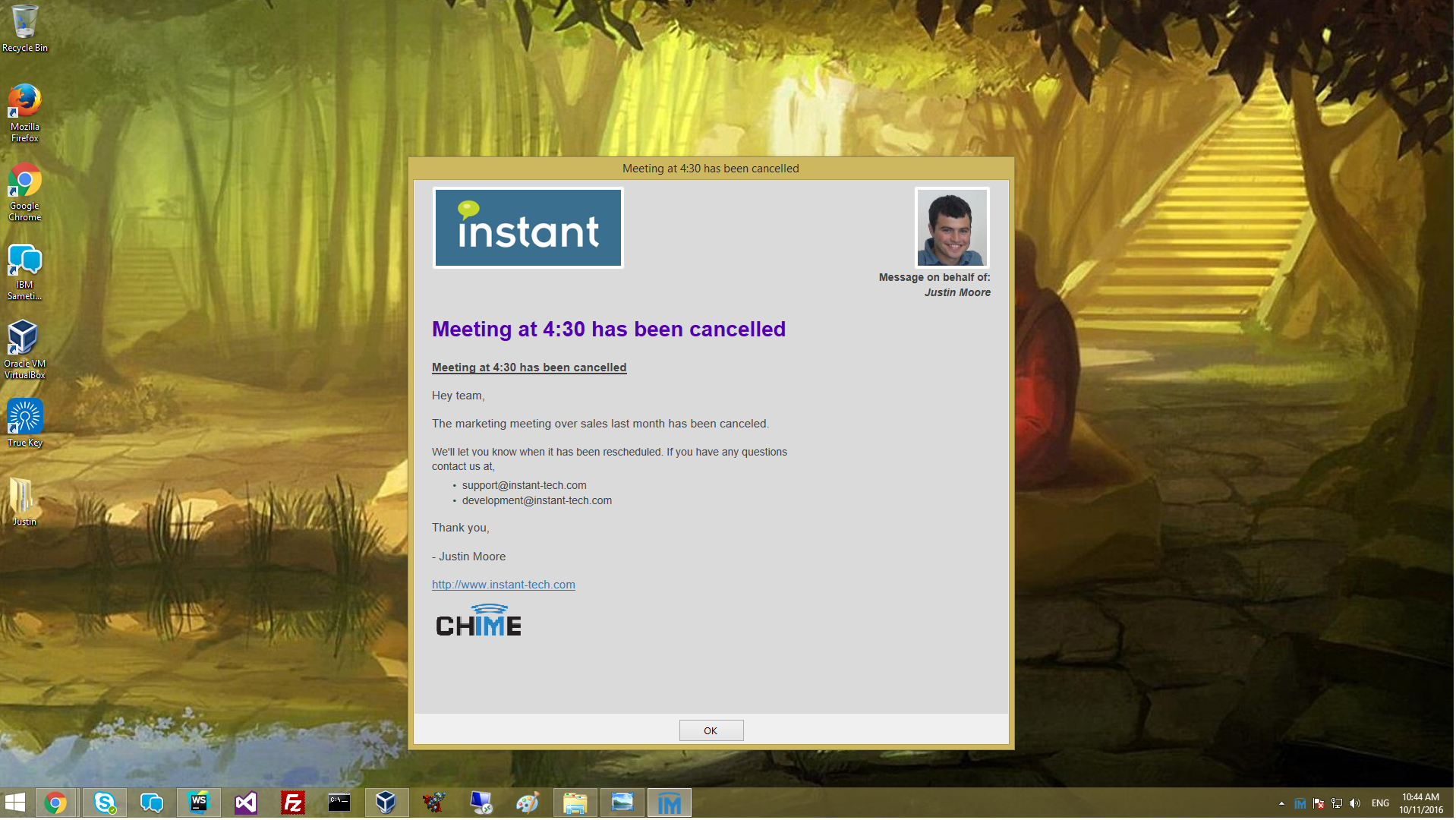
Task: Click the marketing meeting canceled sentence
Action: click(600, 424)
